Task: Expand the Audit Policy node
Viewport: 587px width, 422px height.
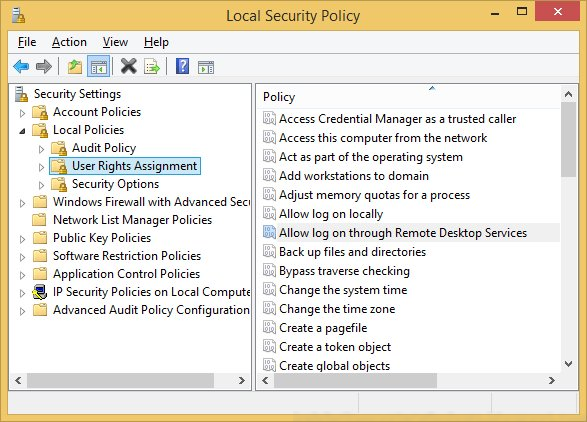Action: tap(41, 149)
